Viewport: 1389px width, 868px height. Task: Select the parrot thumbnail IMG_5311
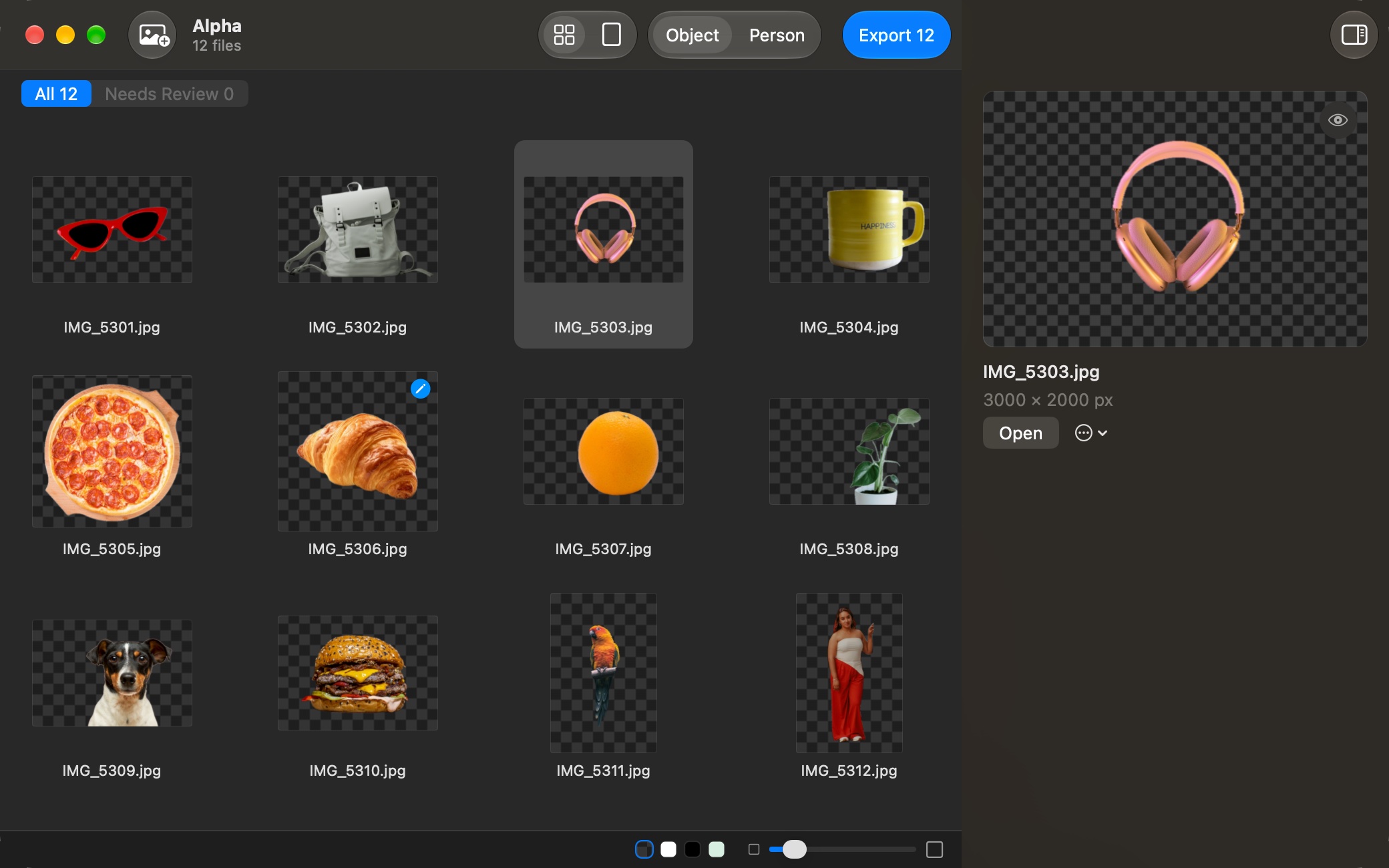coord(604,673)
